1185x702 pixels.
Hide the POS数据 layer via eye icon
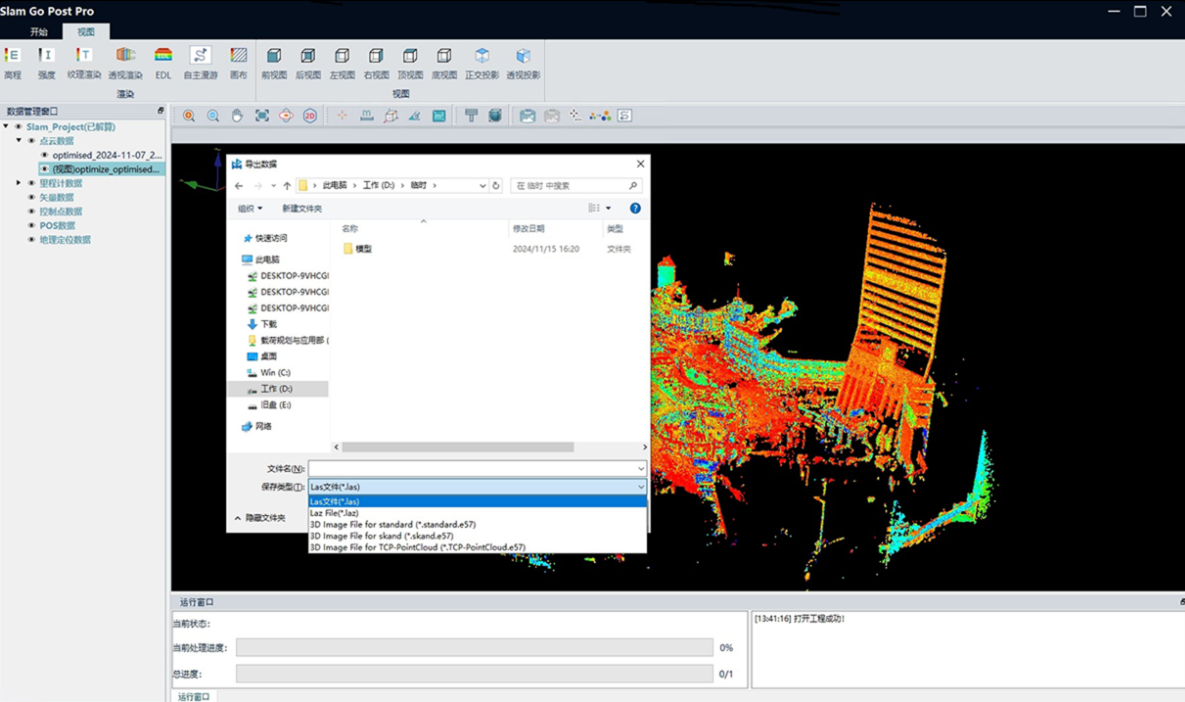click(x=31, y=226)
